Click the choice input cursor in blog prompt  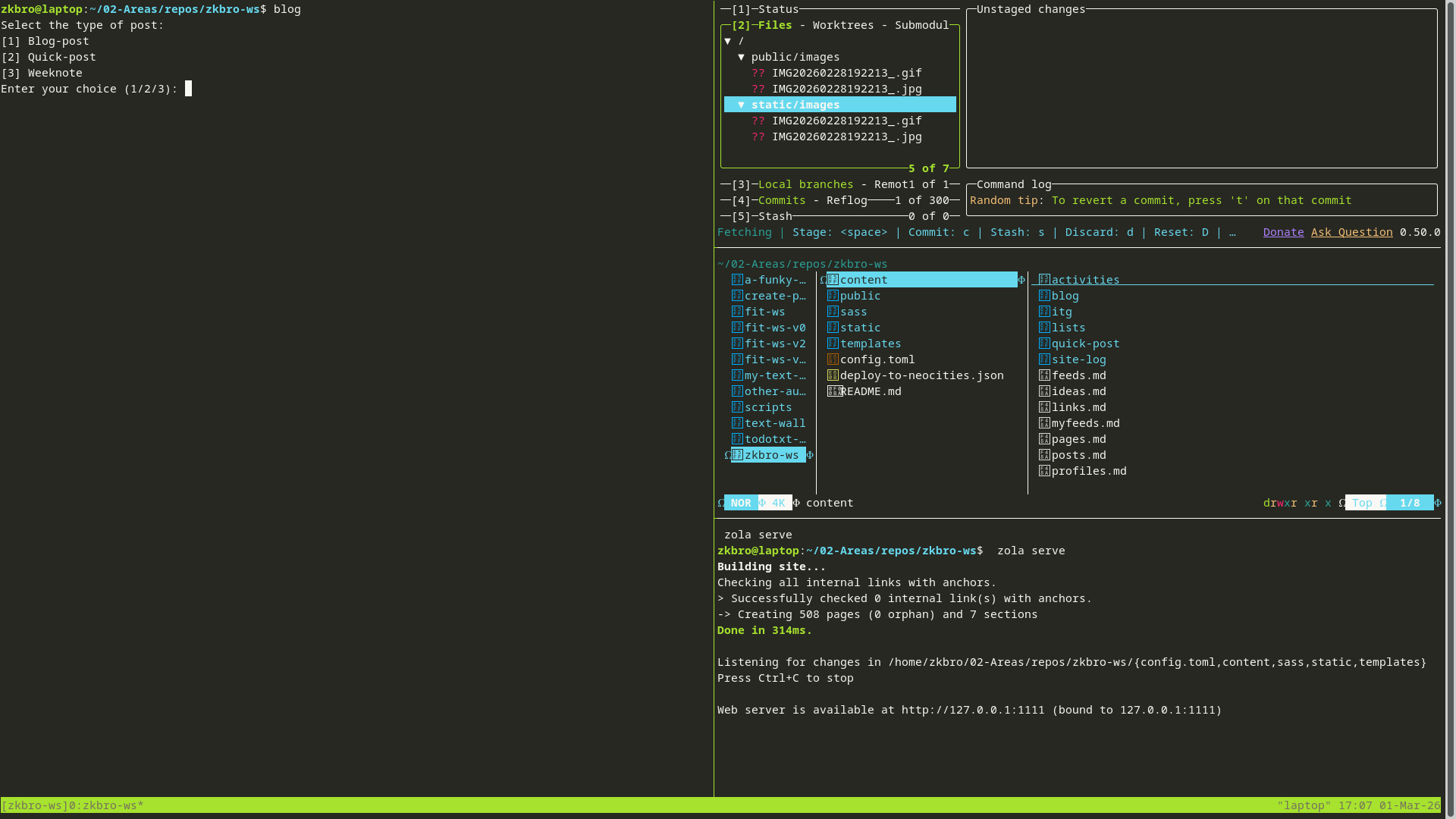click(189, 89)
